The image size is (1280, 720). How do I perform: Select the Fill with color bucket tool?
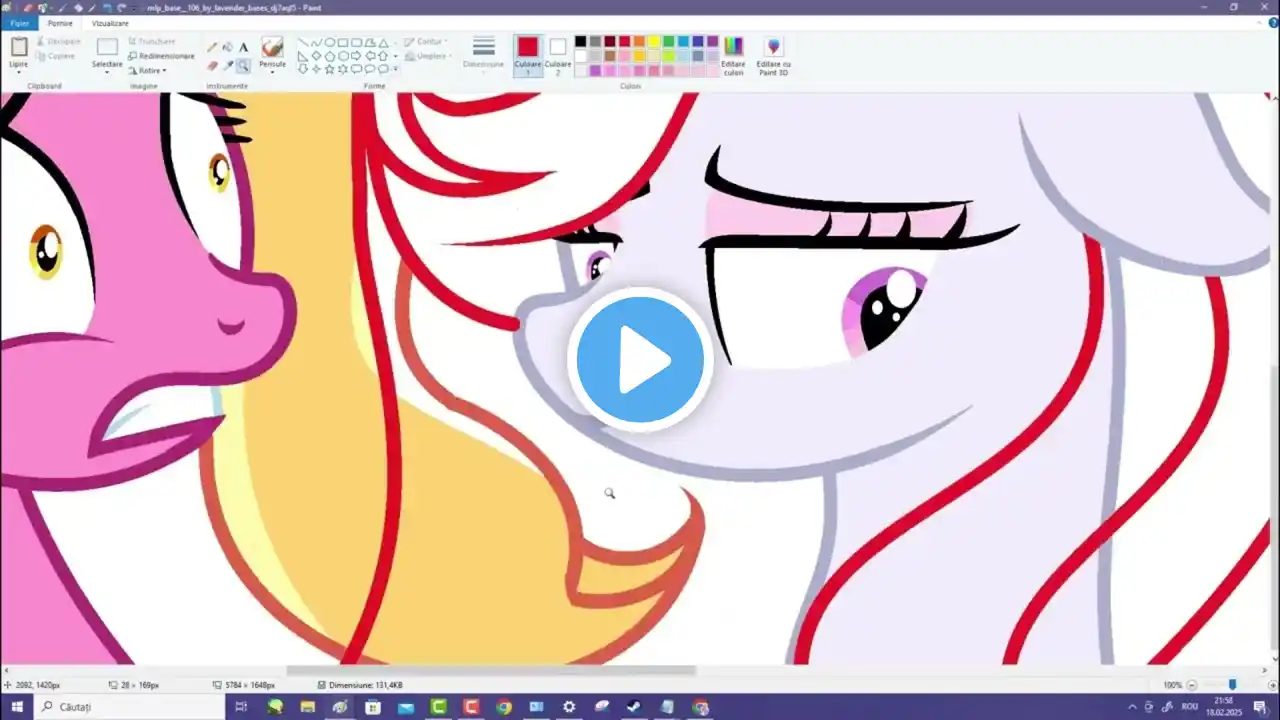tap(227, 47)
